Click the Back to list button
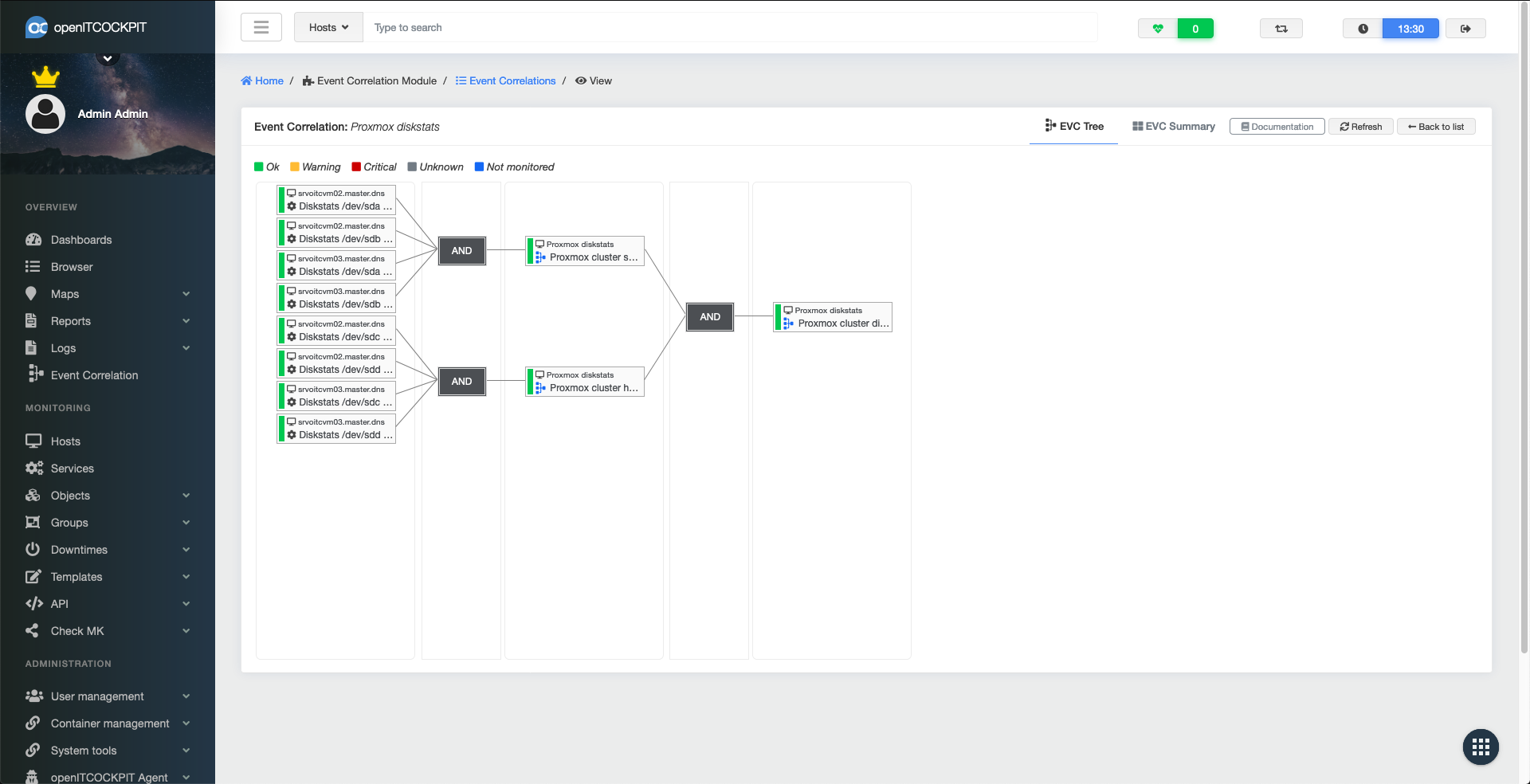Screen dimensions: 1530x784 pyautogui.click(x=1436, y=127)
